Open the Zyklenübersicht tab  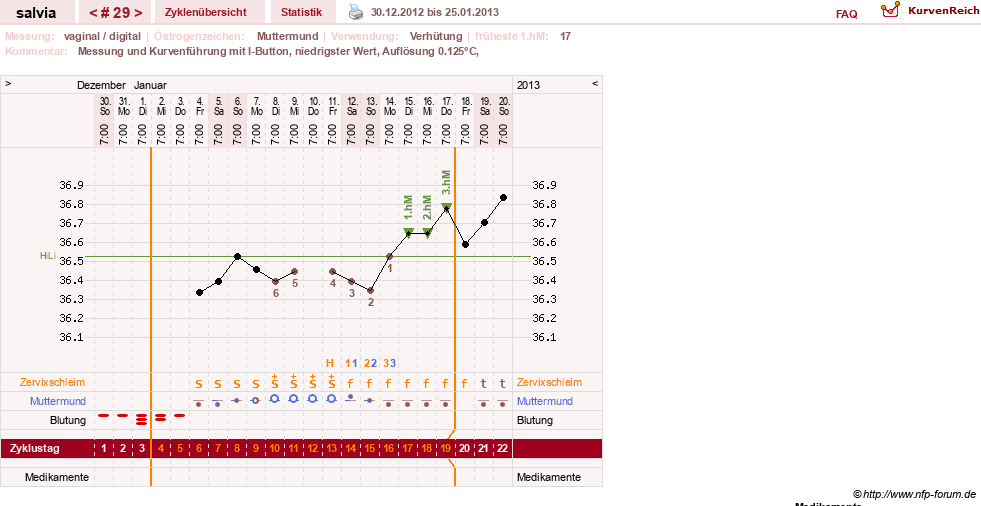pos(206,12)
